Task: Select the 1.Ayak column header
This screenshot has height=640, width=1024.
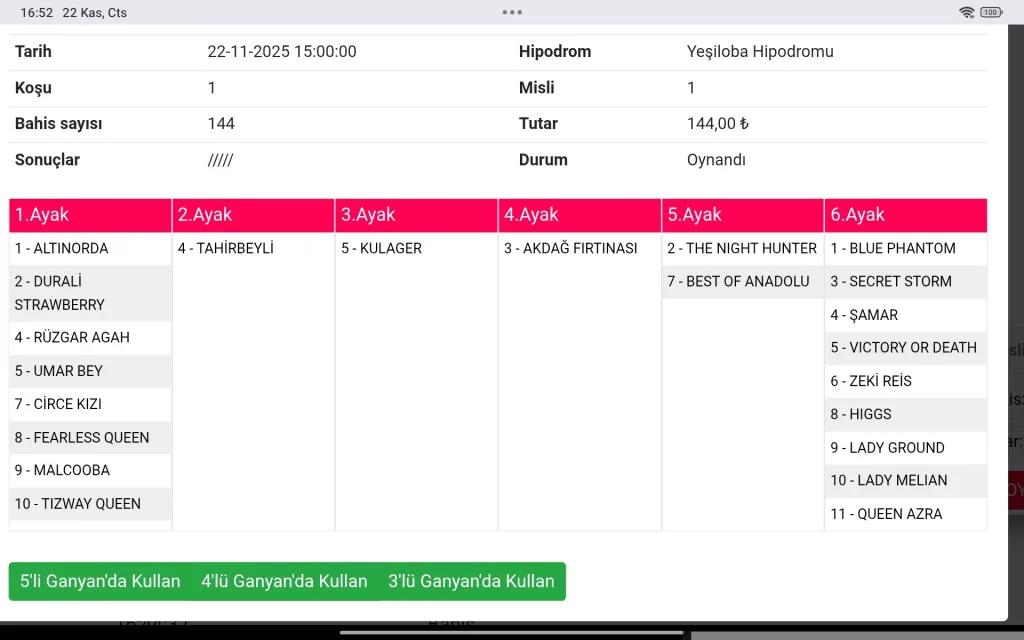Action: click(x=90, y=215)
